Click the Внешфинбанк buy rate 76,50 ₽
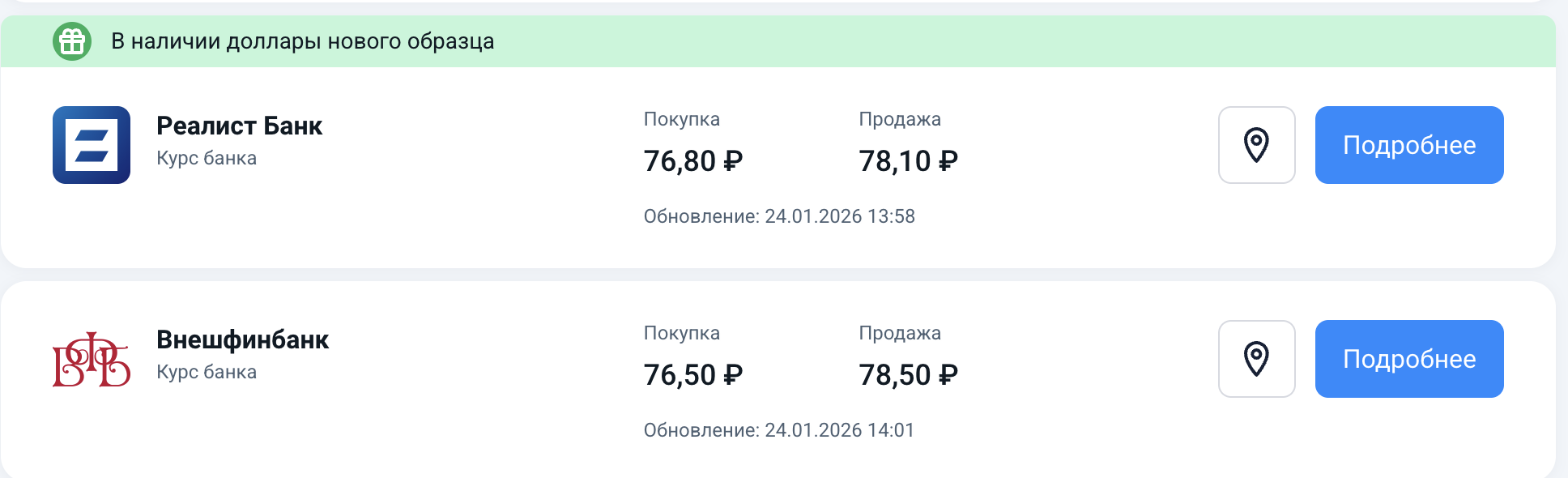 click(x=692, y=375)
